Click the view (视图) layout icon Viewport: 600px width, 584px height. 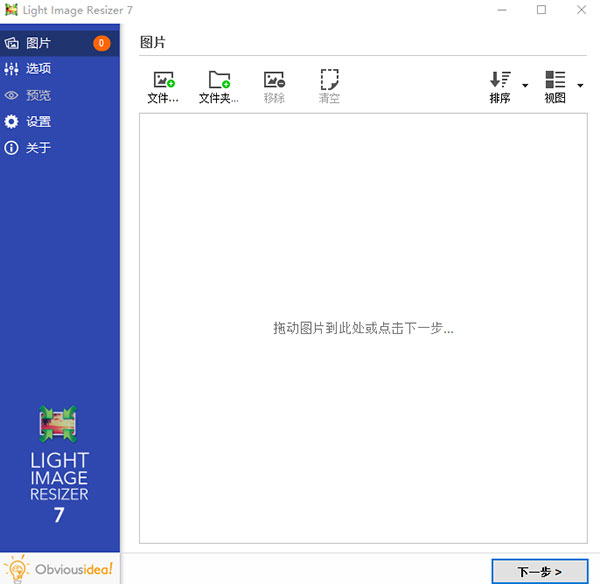[555, 80]
